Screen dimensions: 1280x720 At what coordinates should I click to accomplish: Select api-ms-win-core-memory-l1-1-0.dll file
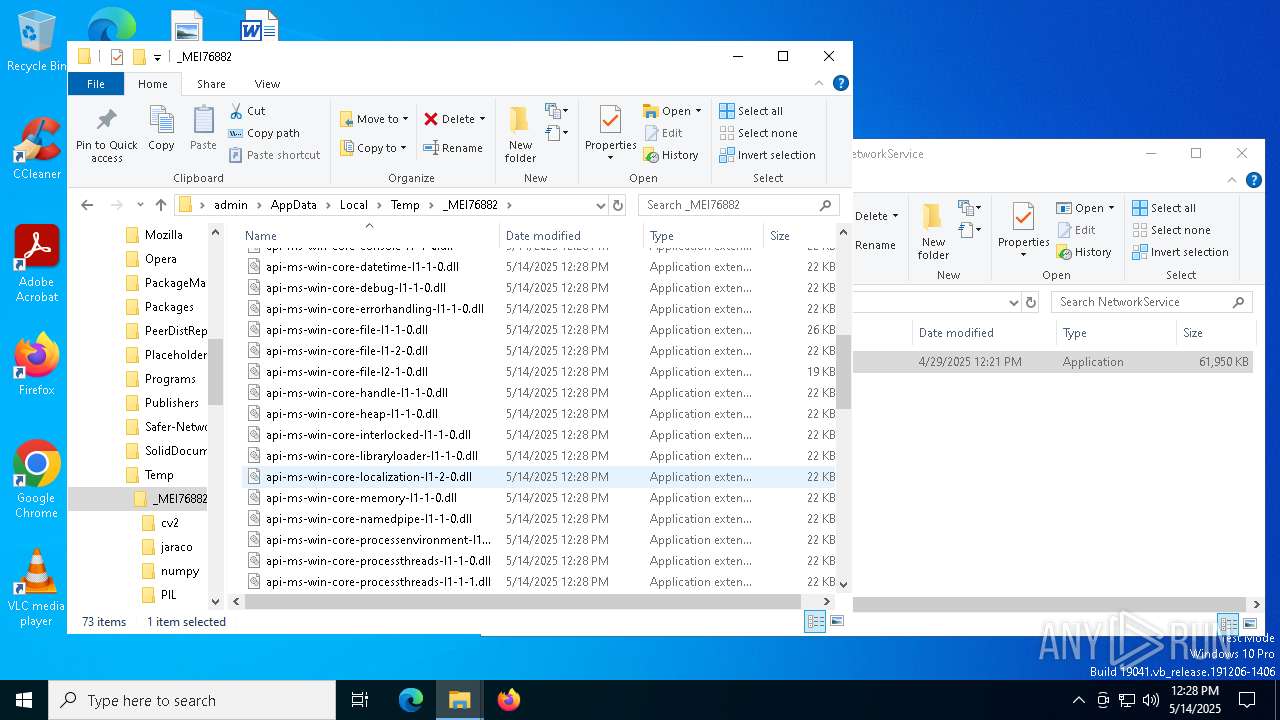[361, 498]
